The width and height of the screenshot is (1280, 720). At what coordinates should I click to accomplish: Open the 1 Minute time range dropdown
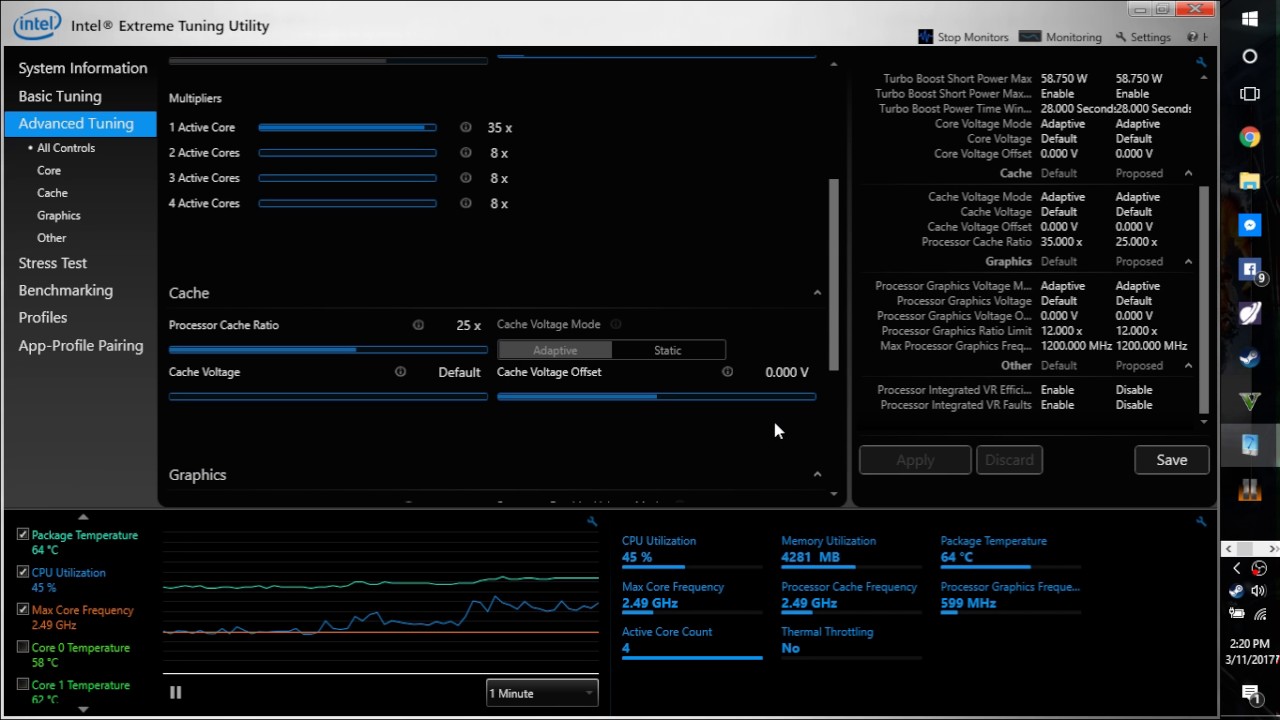(x=542, y=693)
